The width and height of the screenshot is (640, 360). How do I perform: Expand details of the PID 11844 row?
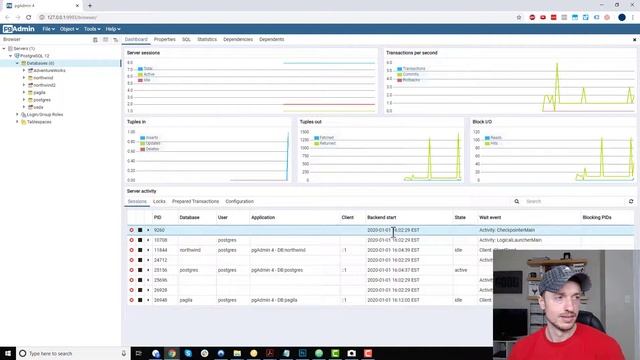click(148, 250)
